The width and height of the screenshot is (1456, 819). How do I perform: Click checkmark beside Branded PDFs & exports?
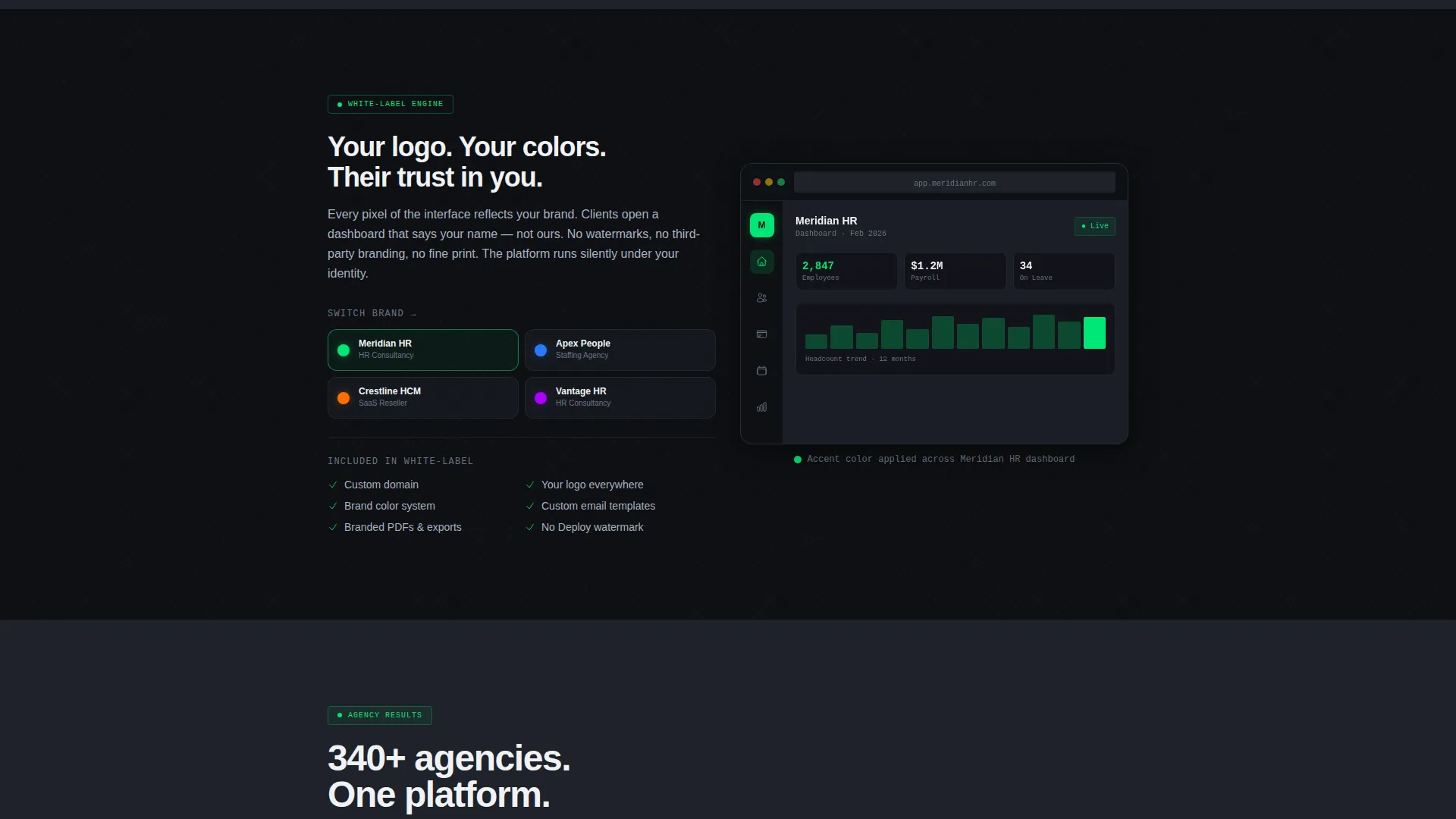(333, 527)
